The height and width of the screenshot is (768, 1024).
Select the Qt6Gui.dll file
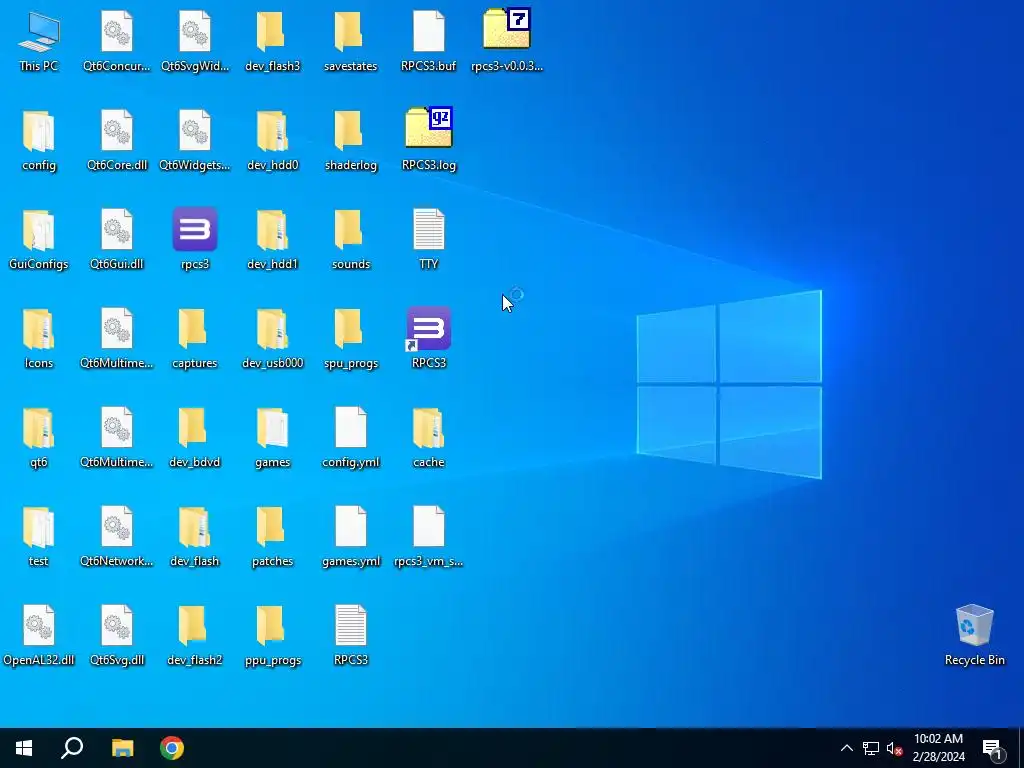click(x=117, y=239)
